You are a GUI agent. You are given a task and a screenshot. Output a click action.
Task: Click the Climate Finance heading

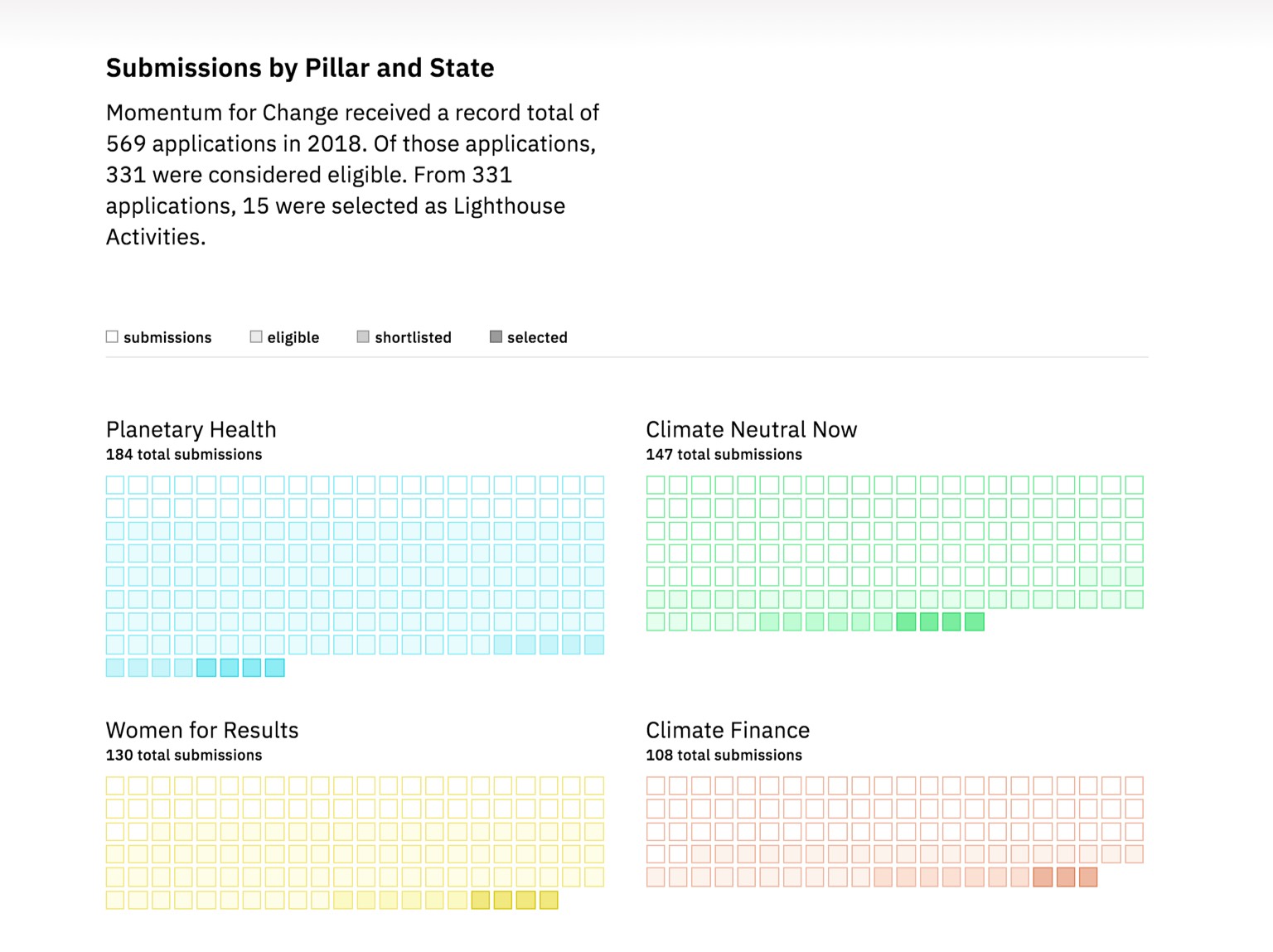tap(728, 730)
